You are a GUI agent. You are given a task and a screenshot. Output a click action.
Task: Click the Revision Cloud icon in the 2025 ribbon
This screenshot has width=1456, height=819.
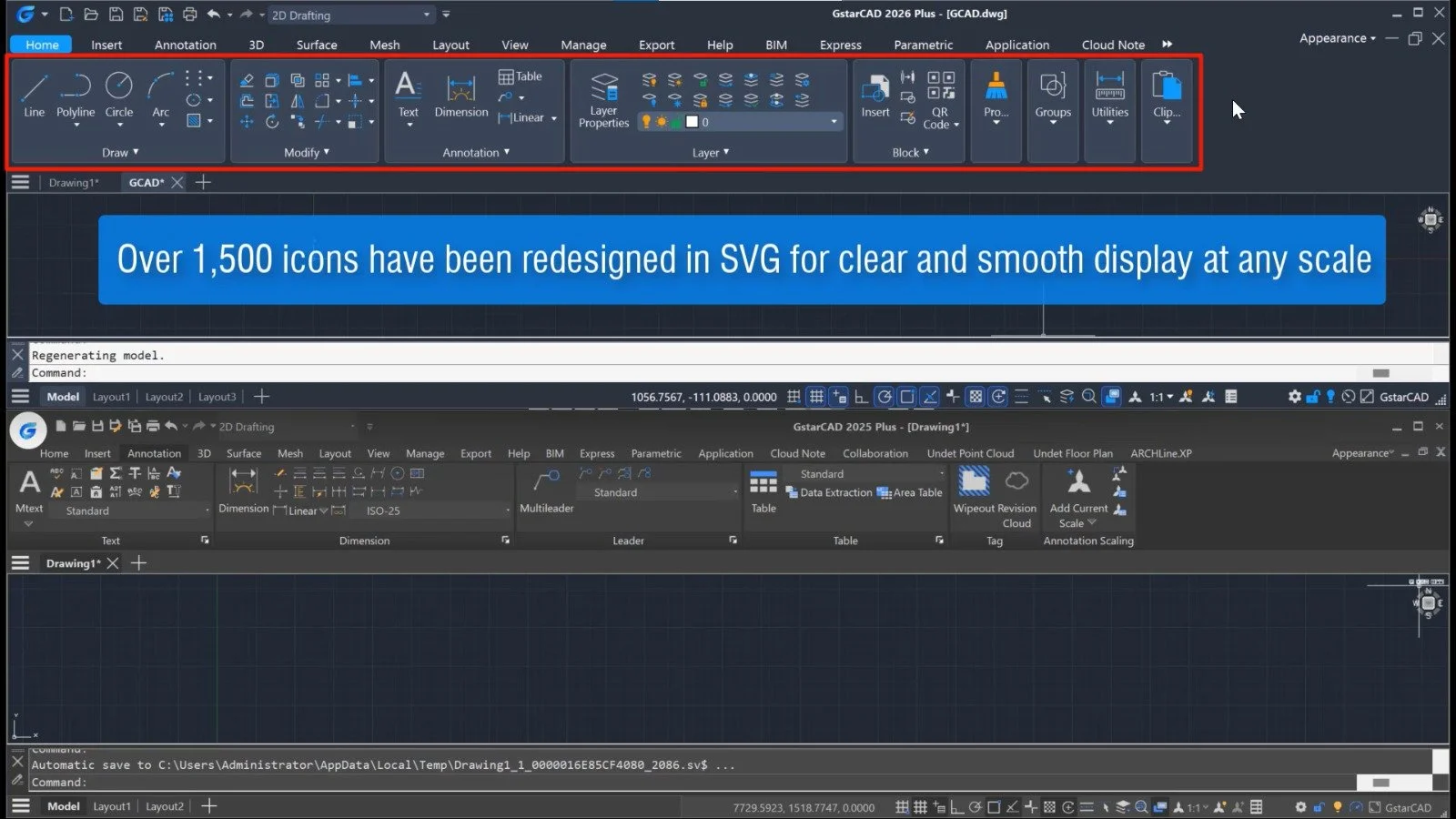1016,480
